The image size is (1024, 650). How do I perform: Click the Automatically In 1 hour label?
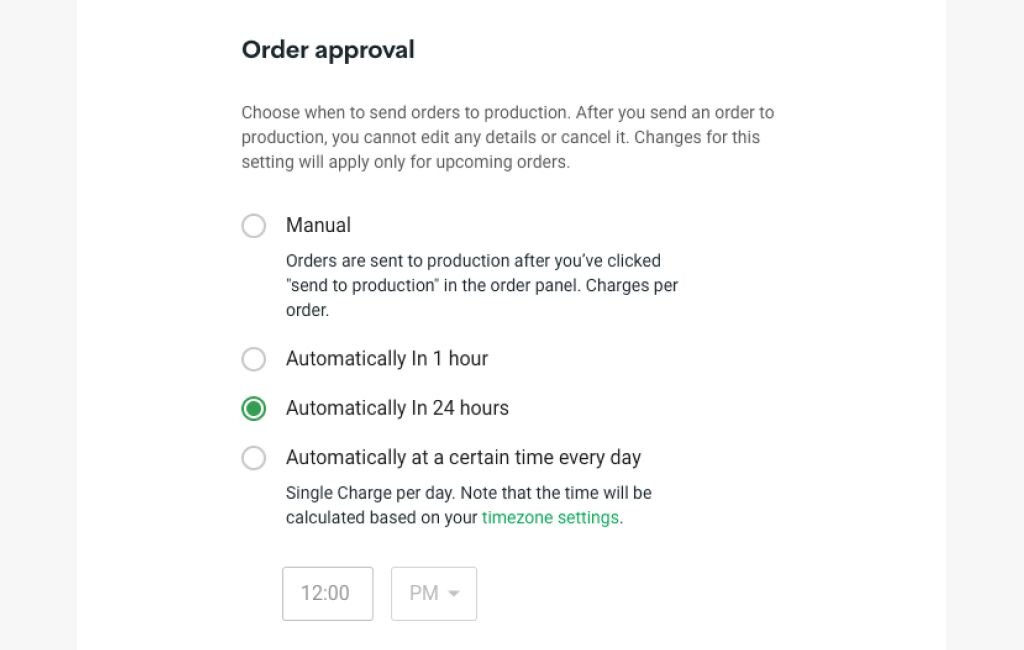click(387, 358)
